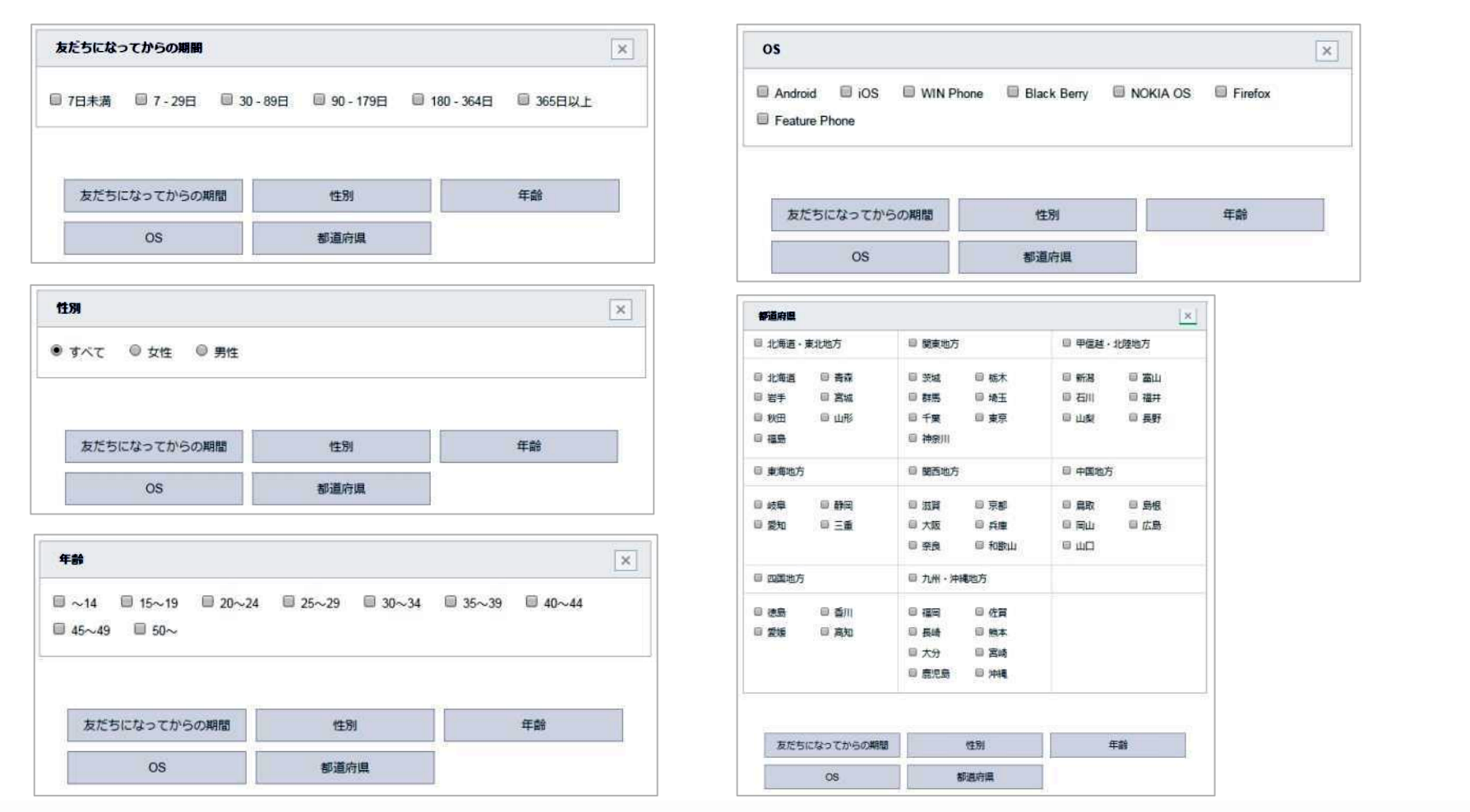Check the 青森 prefecture checkbox
This screenshot has height=812, width=1470.
[x=825, y=376]
